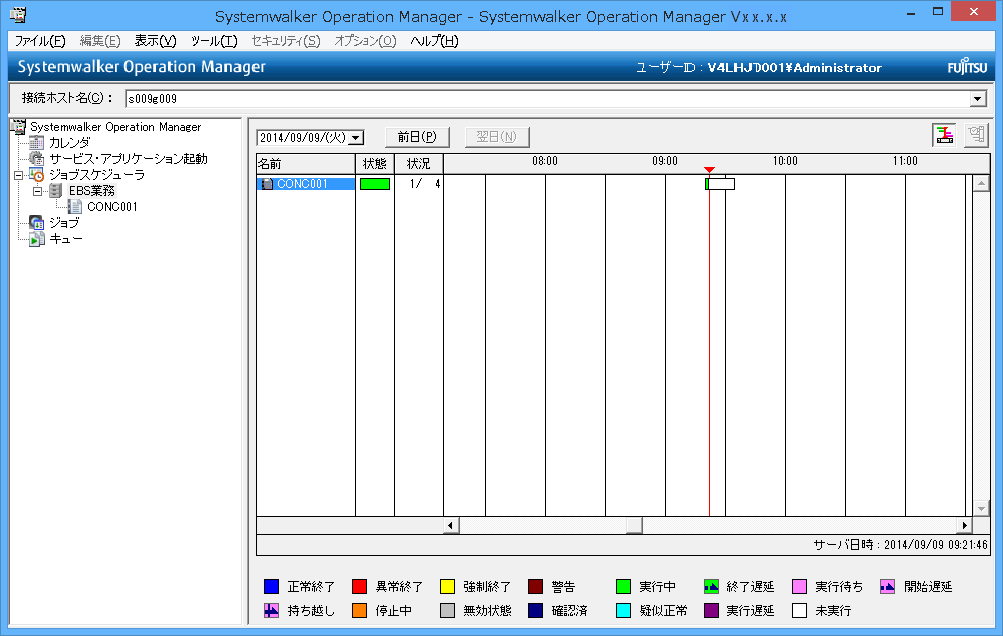The image size is (1003, 636).
Task: Click the サーバ日時 status text
Action: coord(901,545)
